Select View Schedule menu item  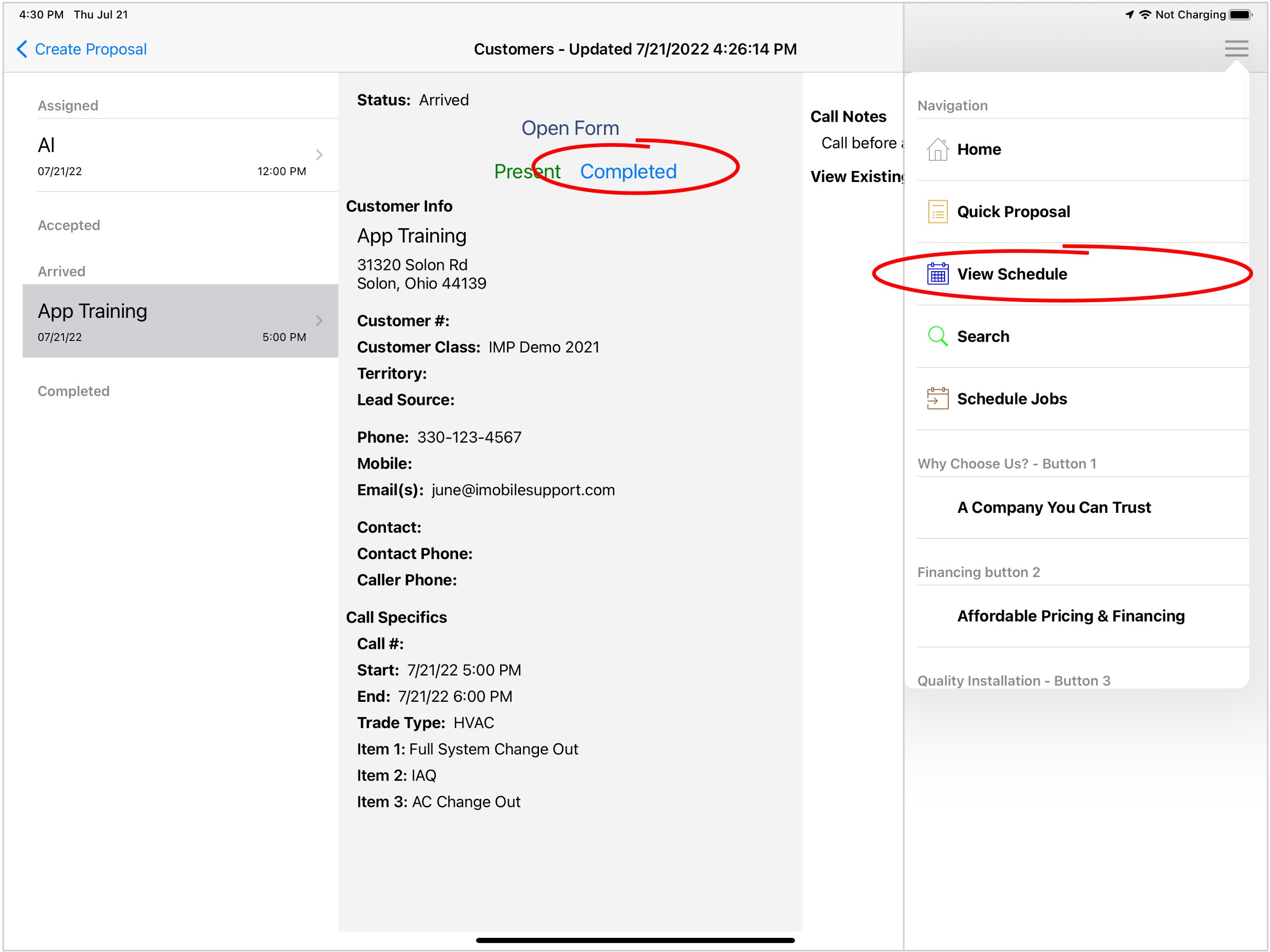pos(1083,274)
